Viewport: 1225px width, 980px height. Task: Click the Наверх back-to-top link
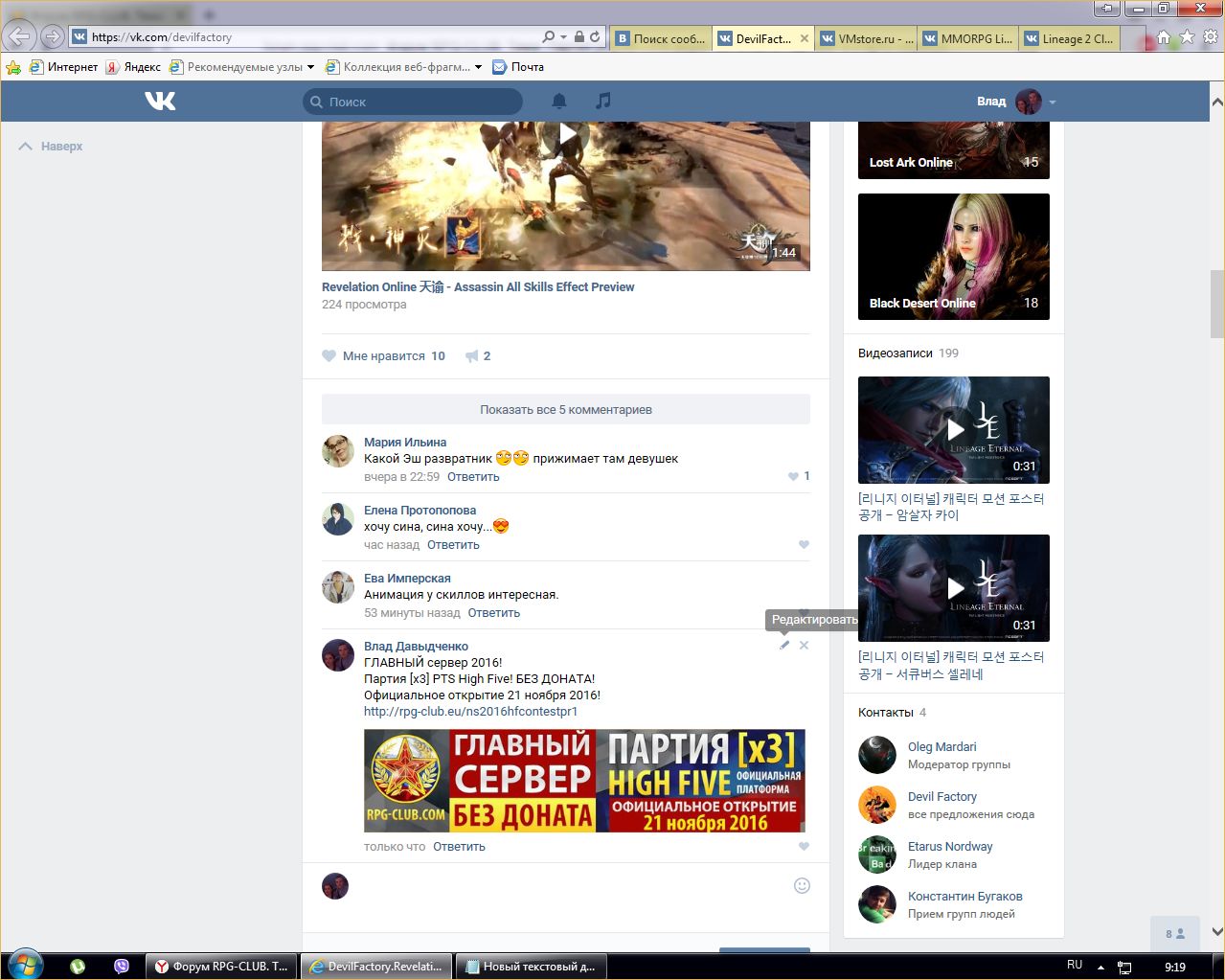(x=52, y=147)
